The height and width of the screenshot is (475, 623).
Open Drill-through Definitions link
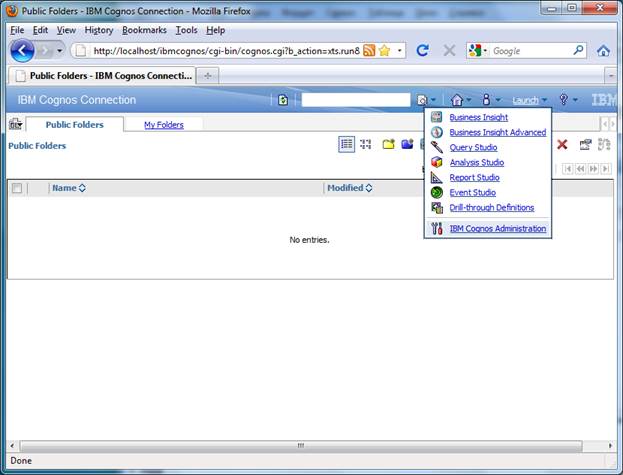(x=491, y=208)
